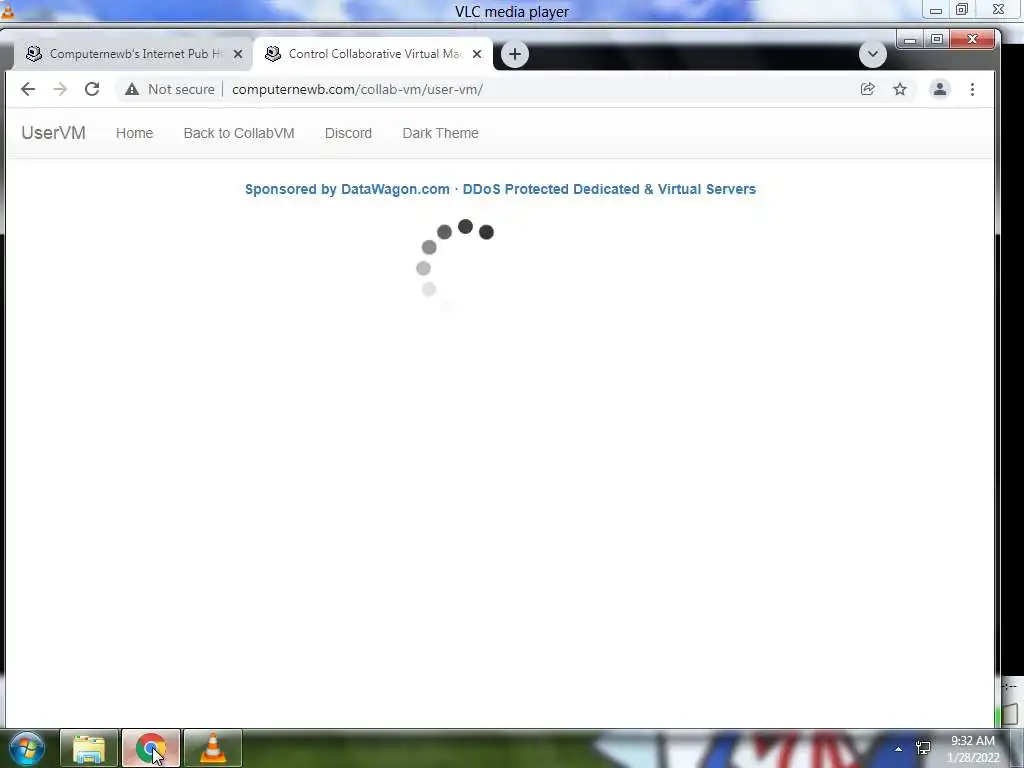Open the DataWagon.com sponsor link
1024x768 pixels.
[x=500, y=189]
